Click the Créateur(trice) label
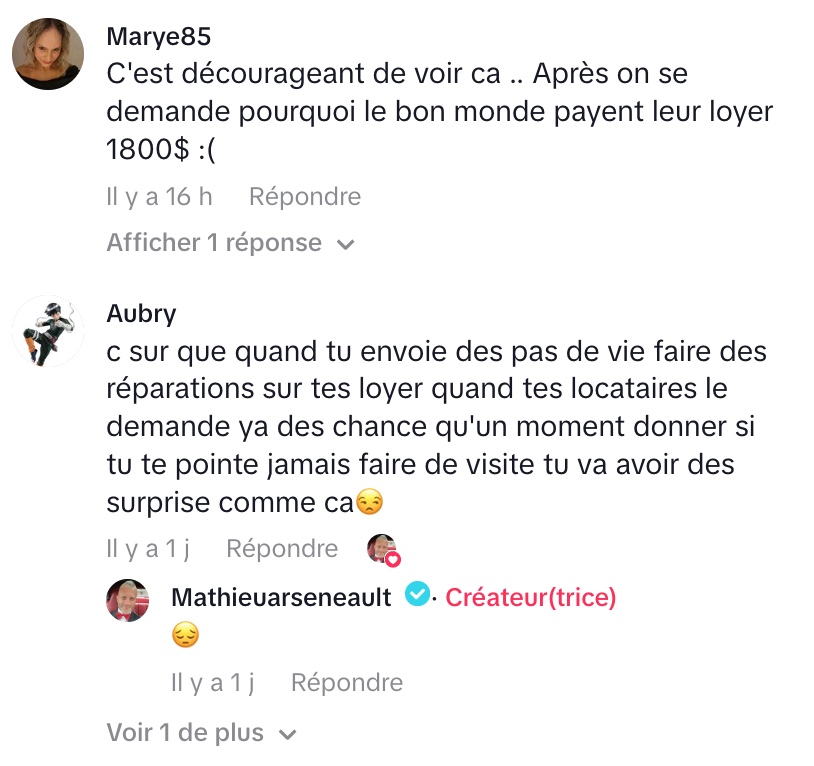 click(x=531, y=597)
